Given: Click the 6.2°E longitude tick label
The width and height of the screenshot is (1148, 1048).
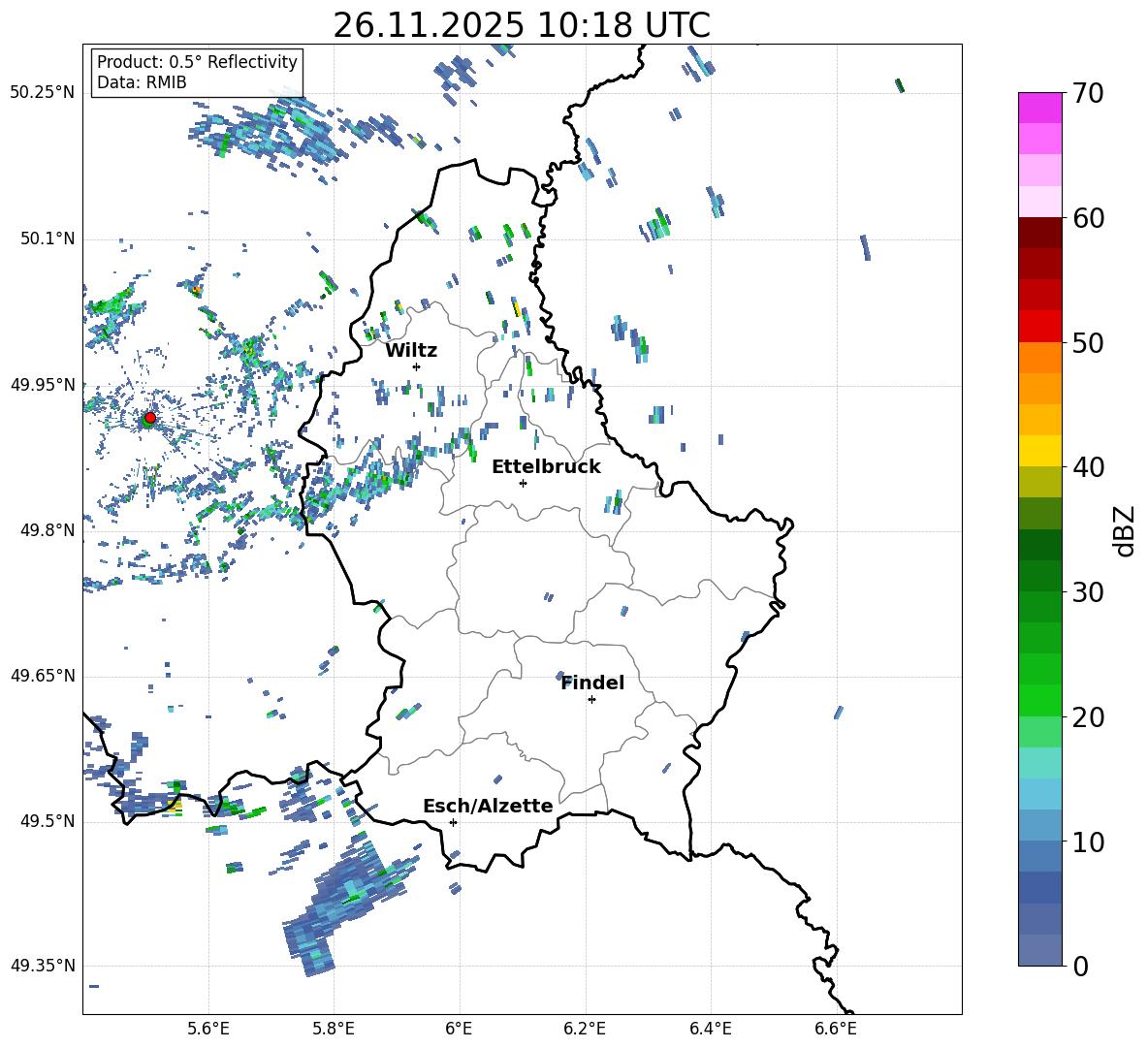Looking at the screenshot, I should [585, 1027].
